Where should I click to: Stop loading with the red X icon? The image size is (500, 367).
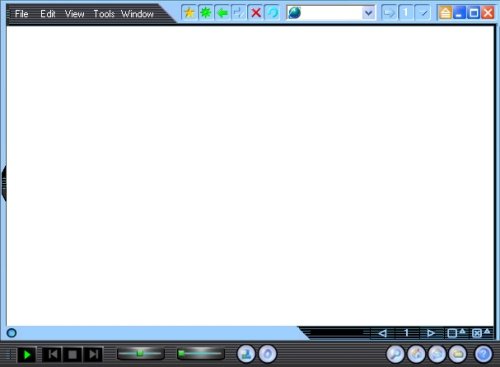pos(256,13)
